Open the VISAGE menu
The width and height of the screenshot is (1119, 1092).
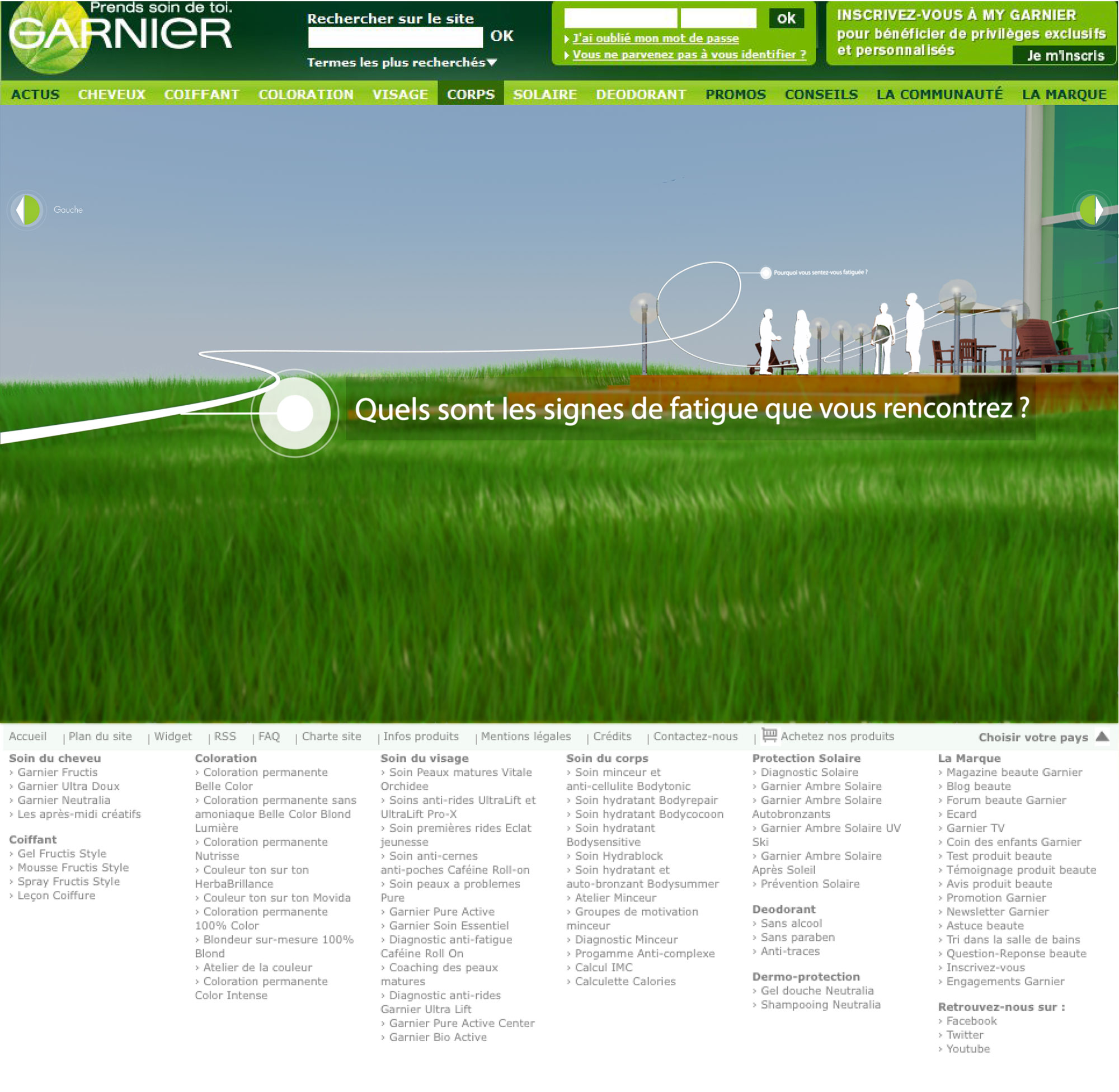tap(400, 94)
